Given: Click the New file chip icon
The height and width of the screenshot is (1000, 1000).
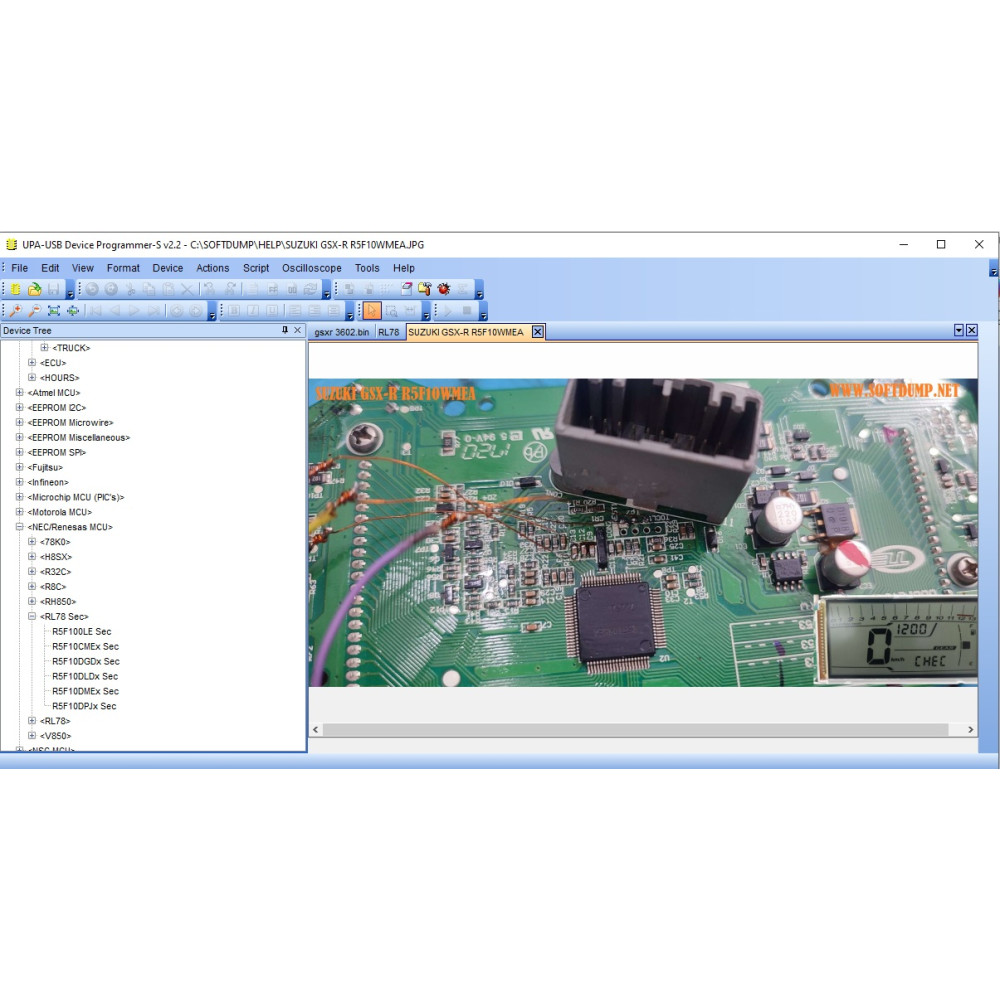Looking at the screenshot, I should click(x=15, y=289).
